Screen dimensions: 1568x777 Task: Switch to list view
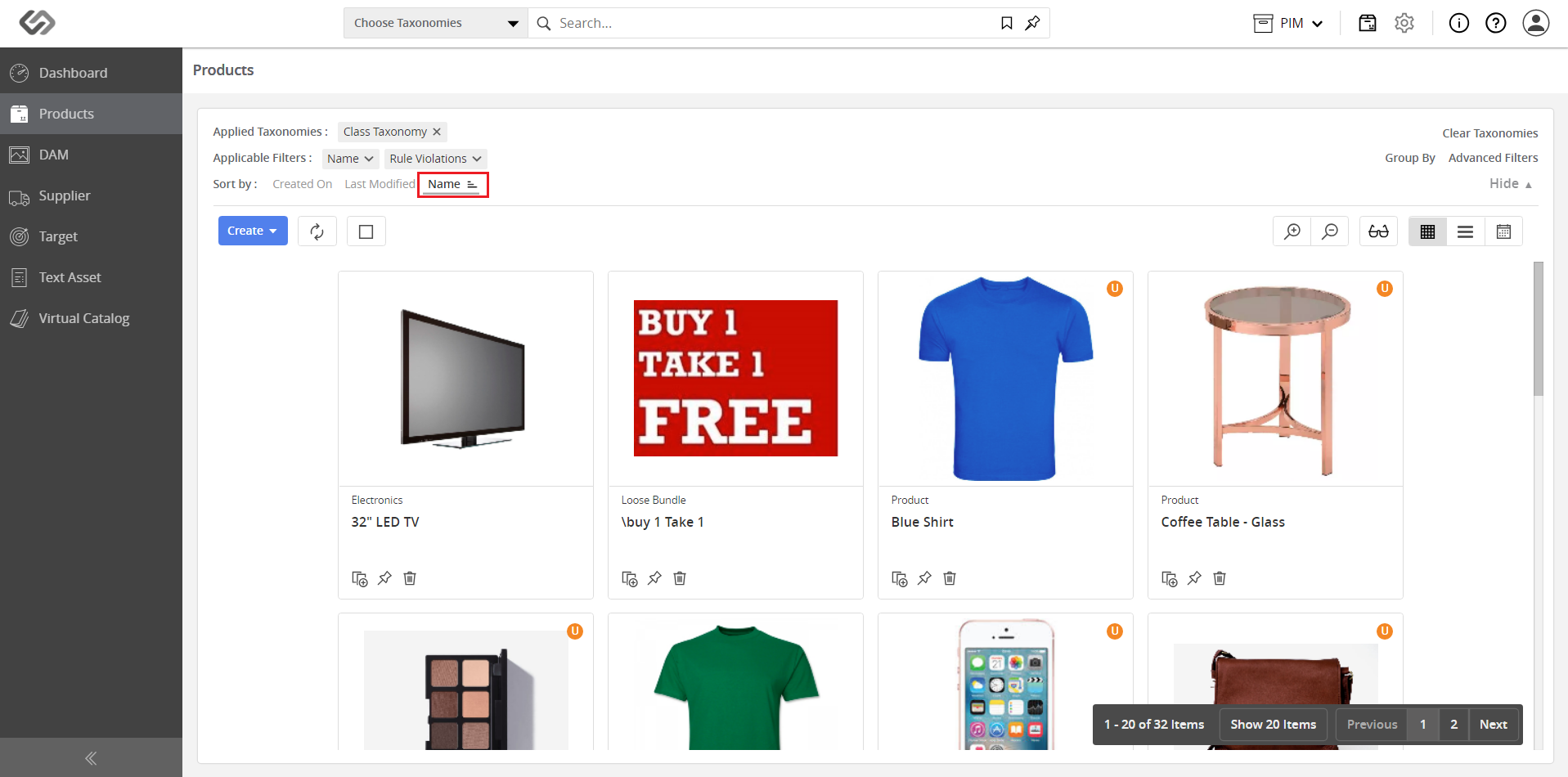[x=1466, y=231]
